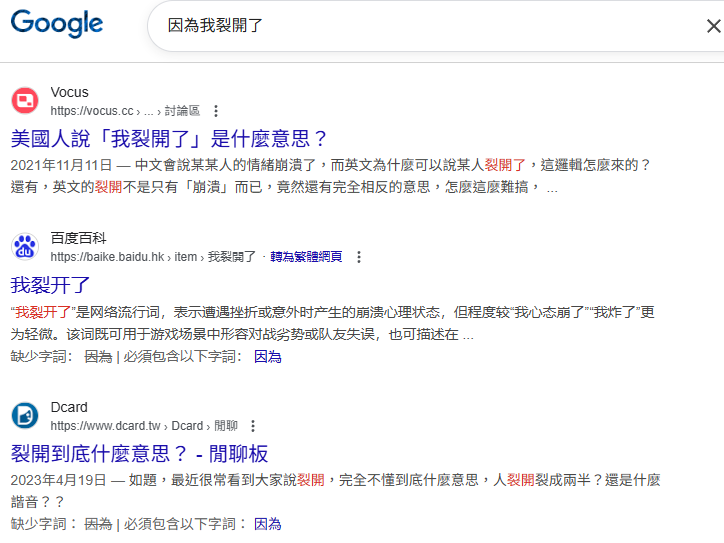Click the Dcard site name
The width and height of the screenshot is (724, 543).
pyautogui.click(x=69, y=407)
